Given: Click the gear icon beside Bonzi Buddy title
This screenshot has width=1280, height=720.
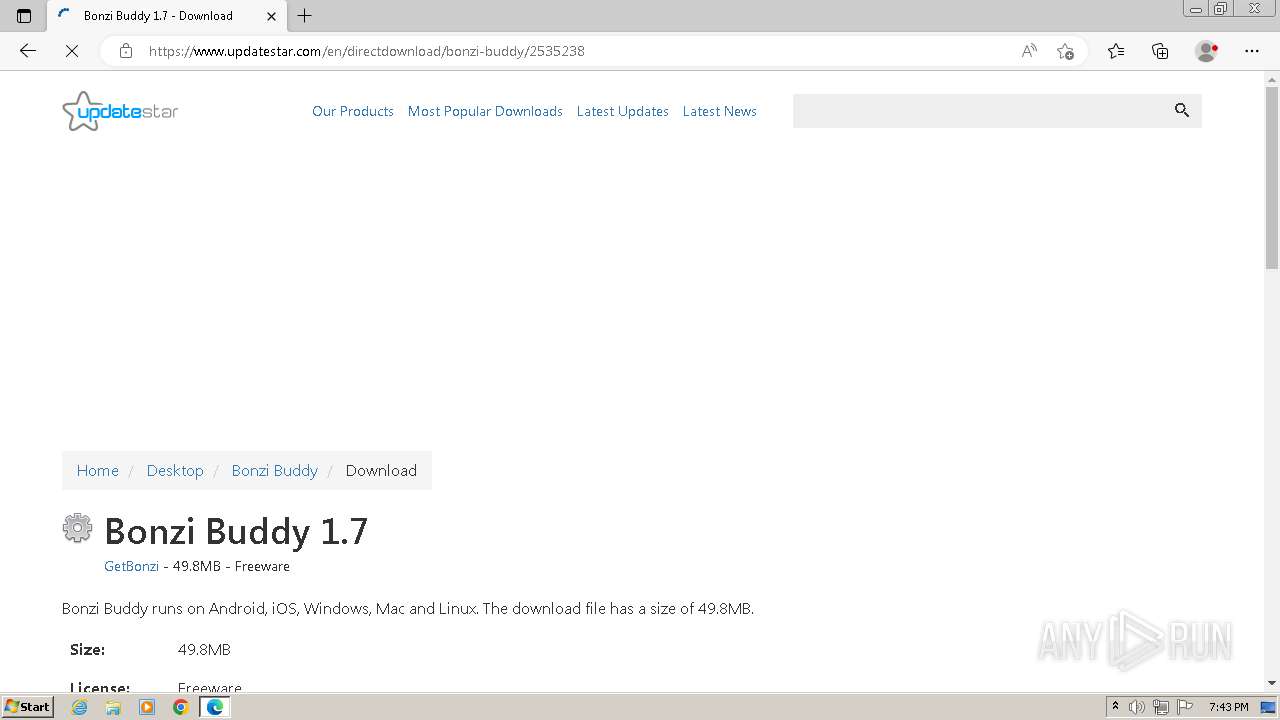Looking at the screenshot, I should pos(77,528).
